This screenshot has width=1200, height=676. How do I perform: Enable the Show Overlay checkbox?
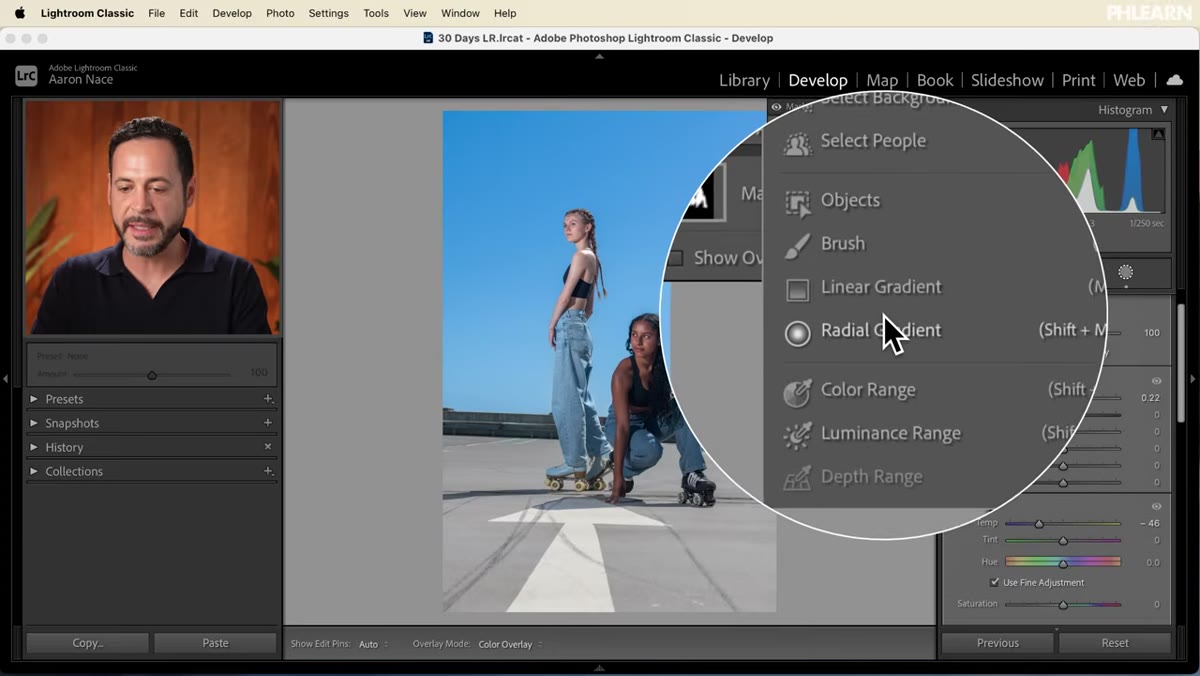coord(675,258)
